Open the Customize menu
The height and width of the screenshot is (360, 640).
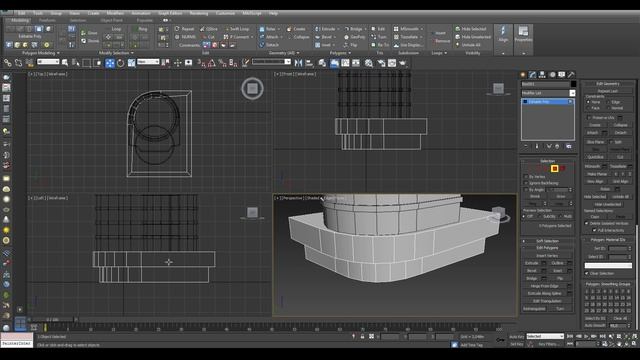(x=225, y=13)
